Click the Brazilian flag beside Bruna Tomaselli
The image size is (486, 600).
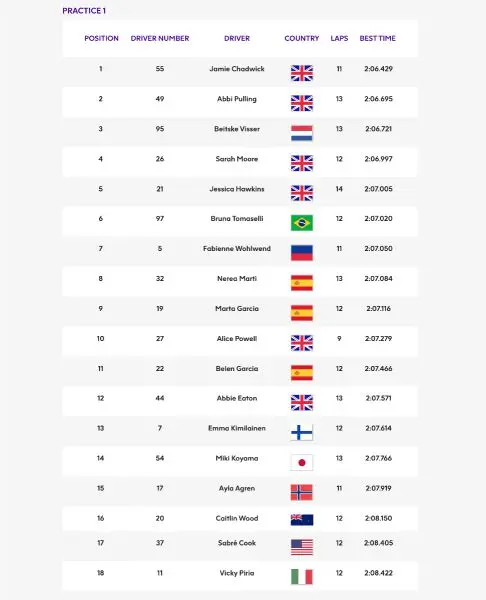point(302,223)
